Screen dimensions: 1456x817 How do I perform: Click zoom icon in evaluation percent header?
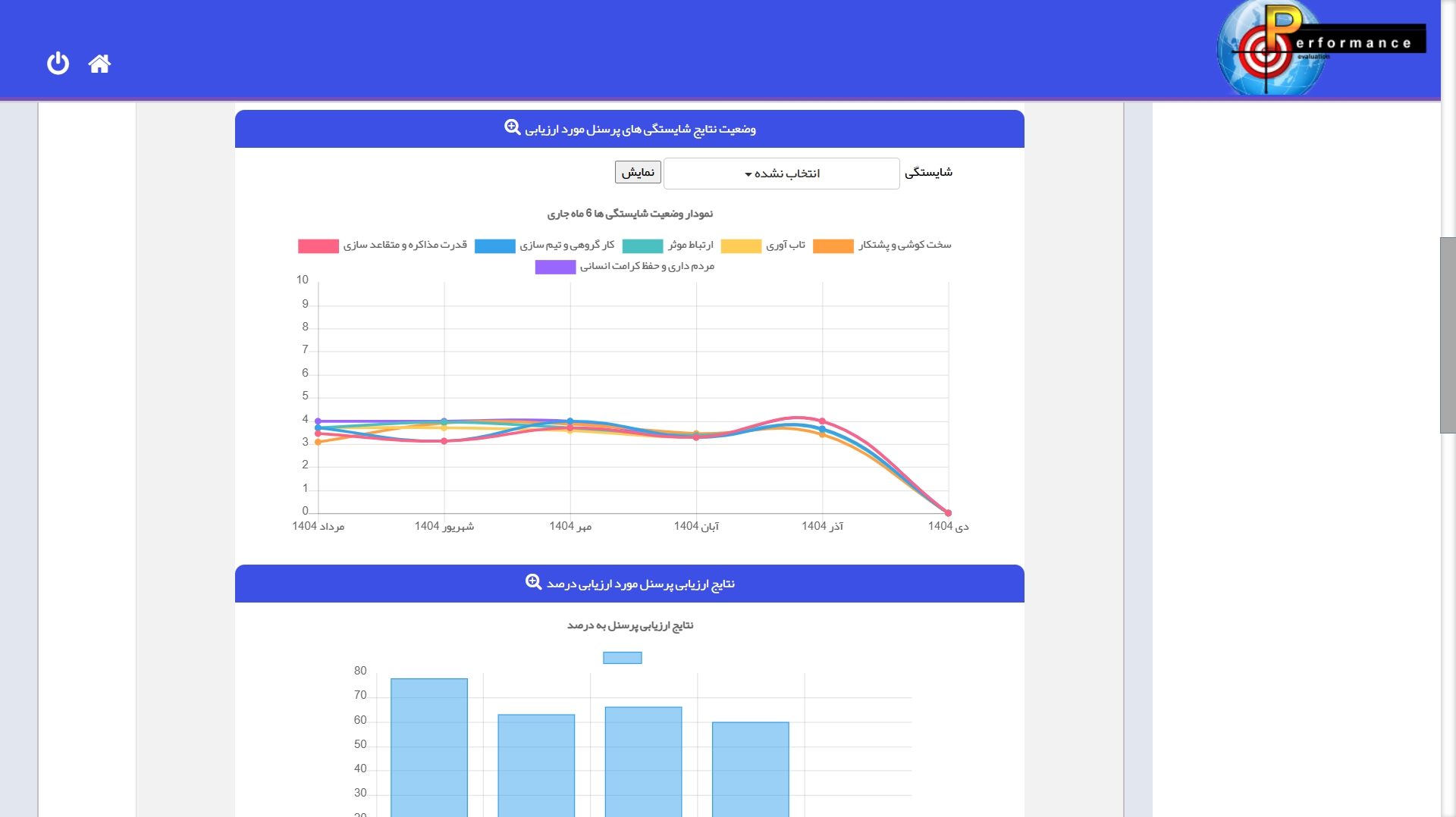coord(534,582)
